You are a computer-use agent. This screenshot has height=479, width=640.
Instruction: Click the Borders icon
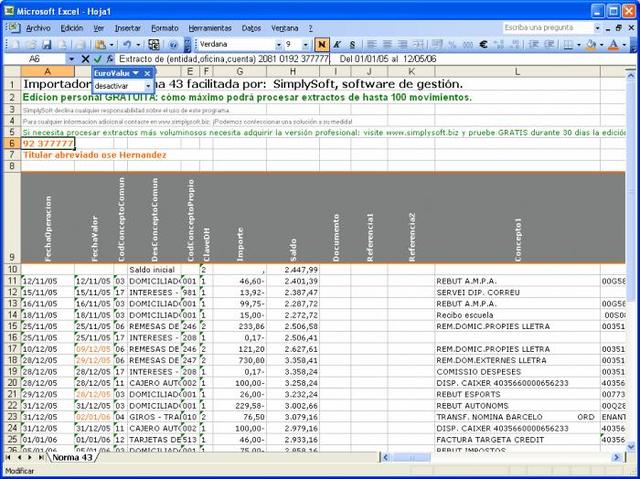pos(568,44)
